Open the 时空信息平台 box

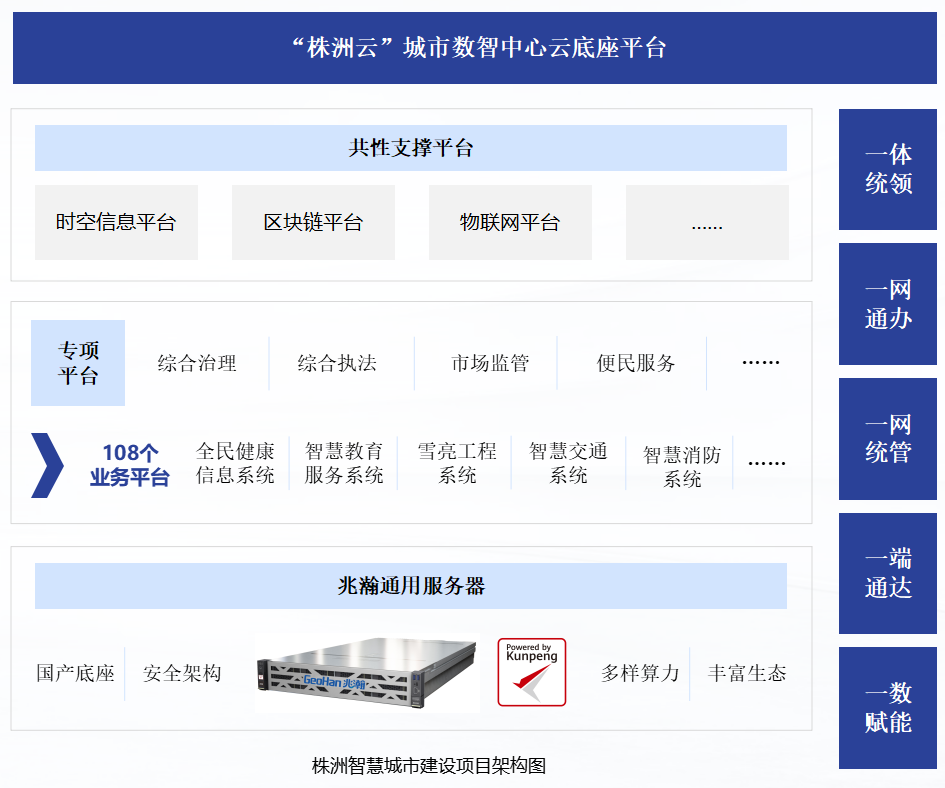116,222
